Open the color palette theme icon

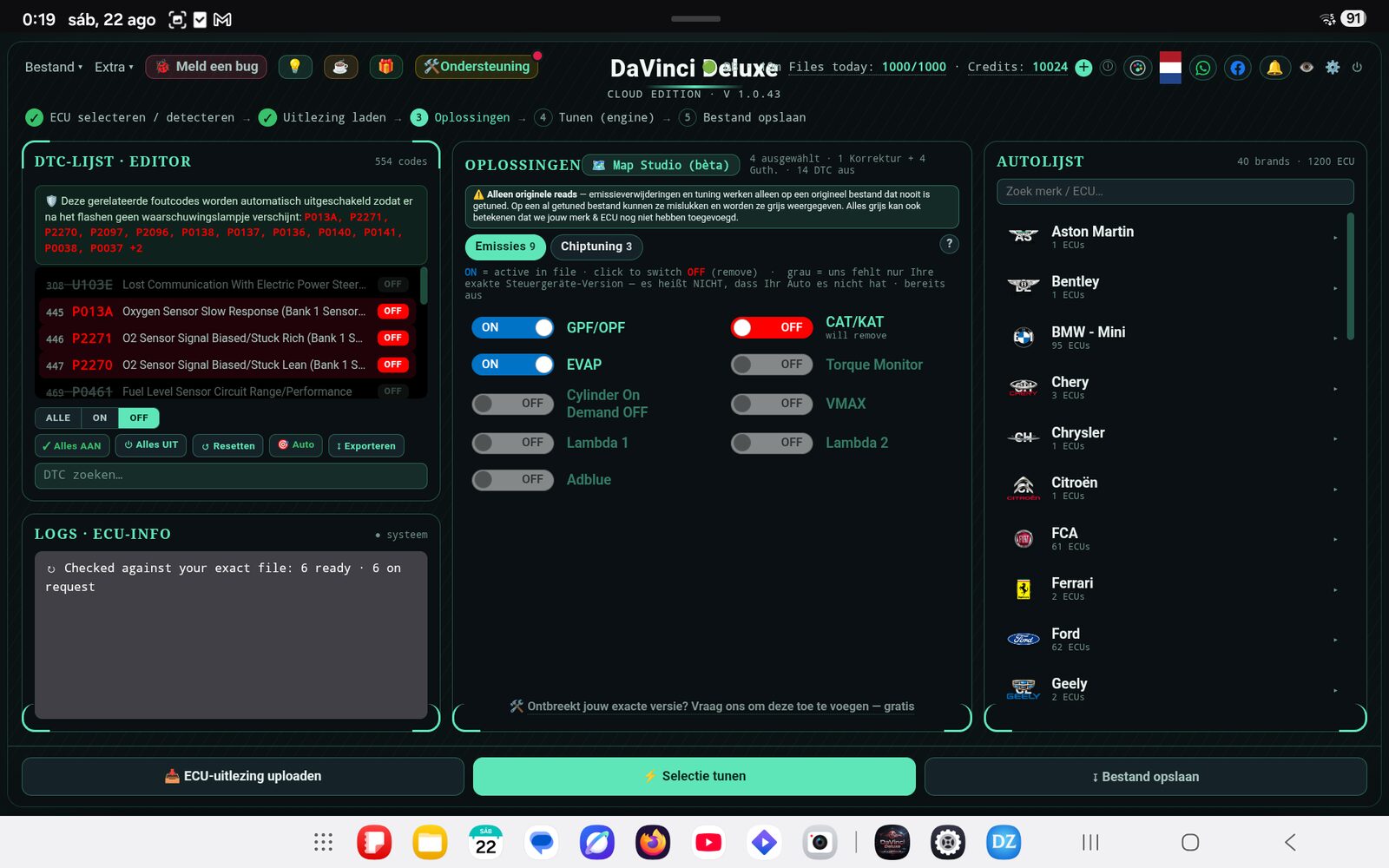[1137, 68]
